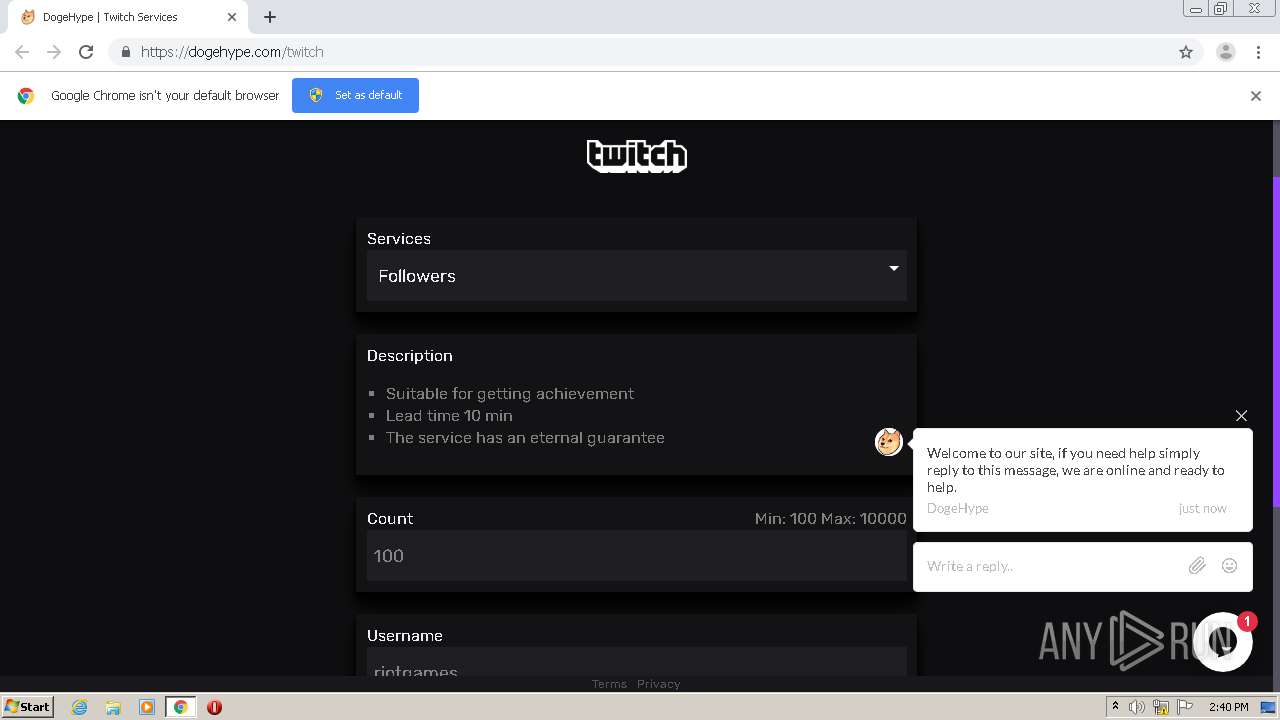The width and height of the screenshot is (1280, 720).
Task: Click the Username input field
Action: (x=637, y=664)
